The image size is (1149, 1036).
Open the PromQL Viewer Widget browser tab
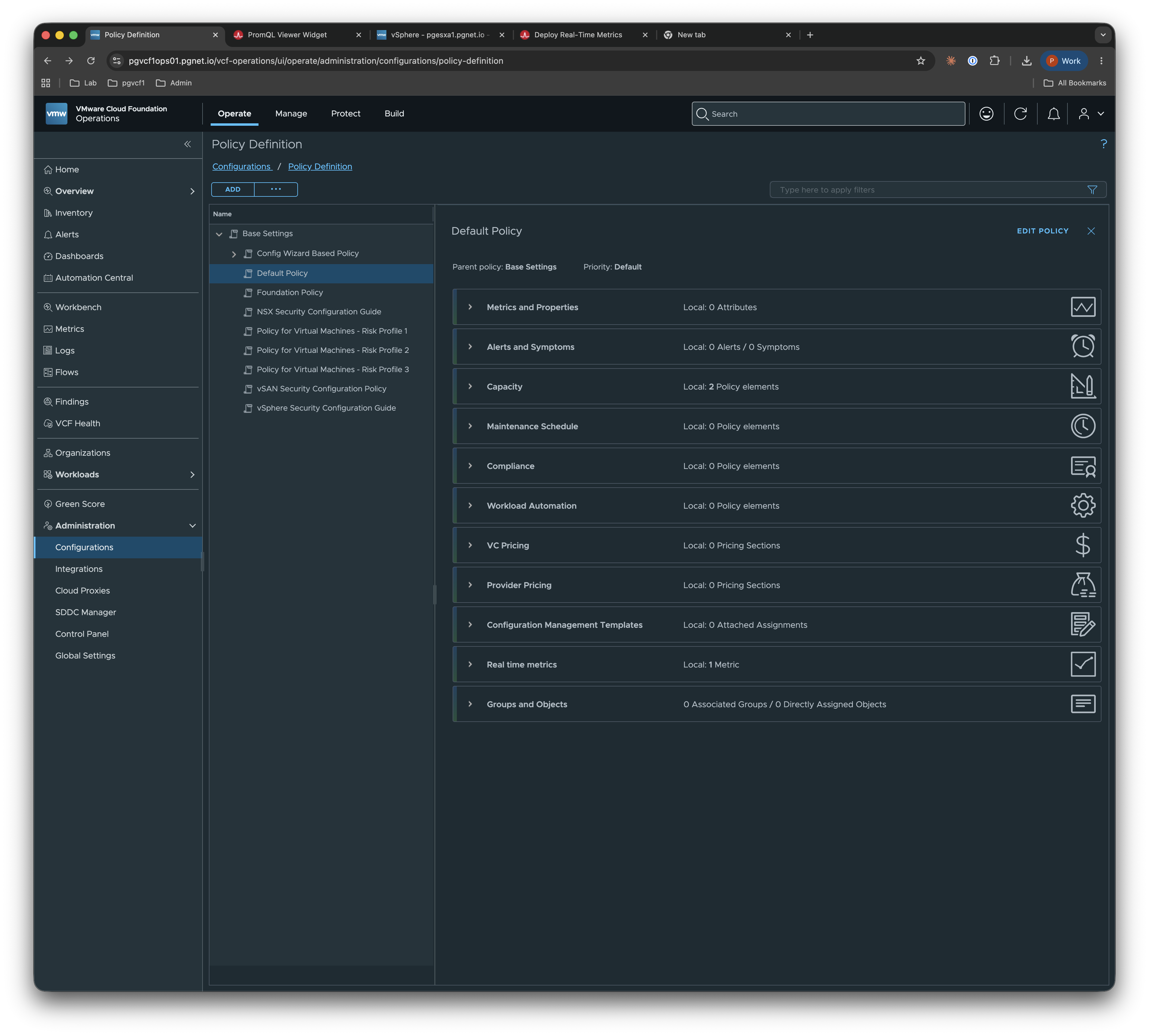point(298,35)
